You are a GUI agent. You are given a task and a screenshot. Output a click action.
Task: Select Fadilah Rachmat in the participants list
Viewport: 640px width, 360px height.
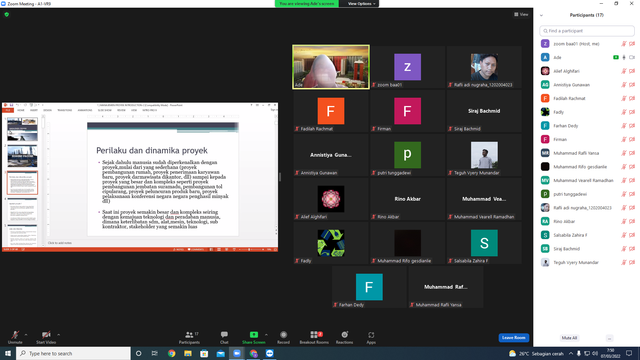point(587,98)
